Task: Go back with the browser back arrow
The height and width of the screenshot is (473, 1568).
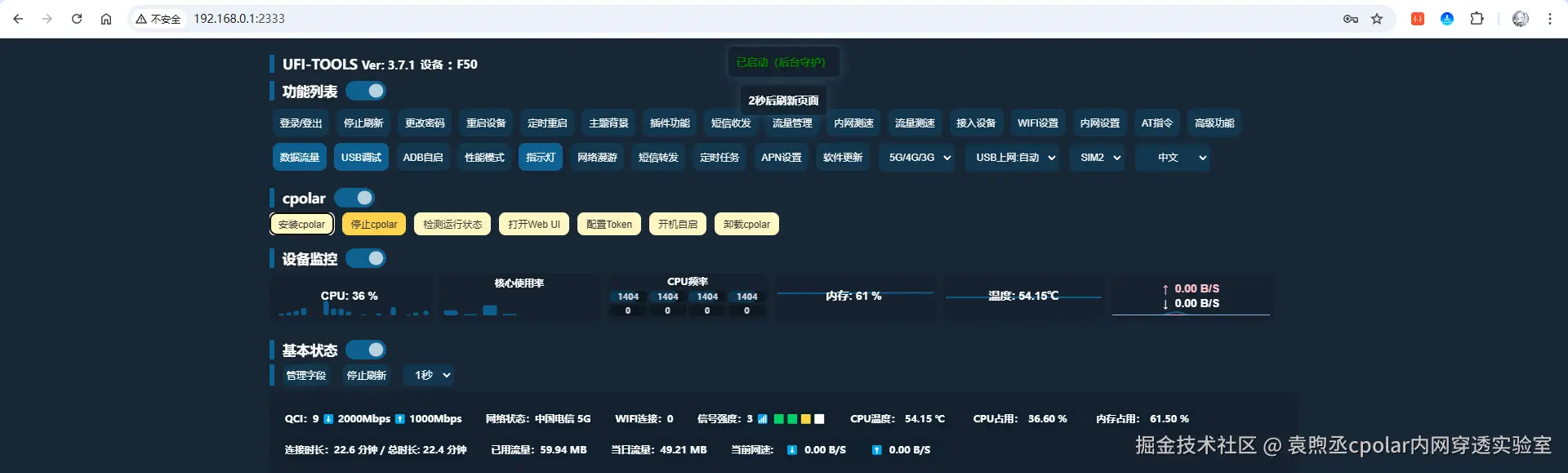Action: coord(18,19)
